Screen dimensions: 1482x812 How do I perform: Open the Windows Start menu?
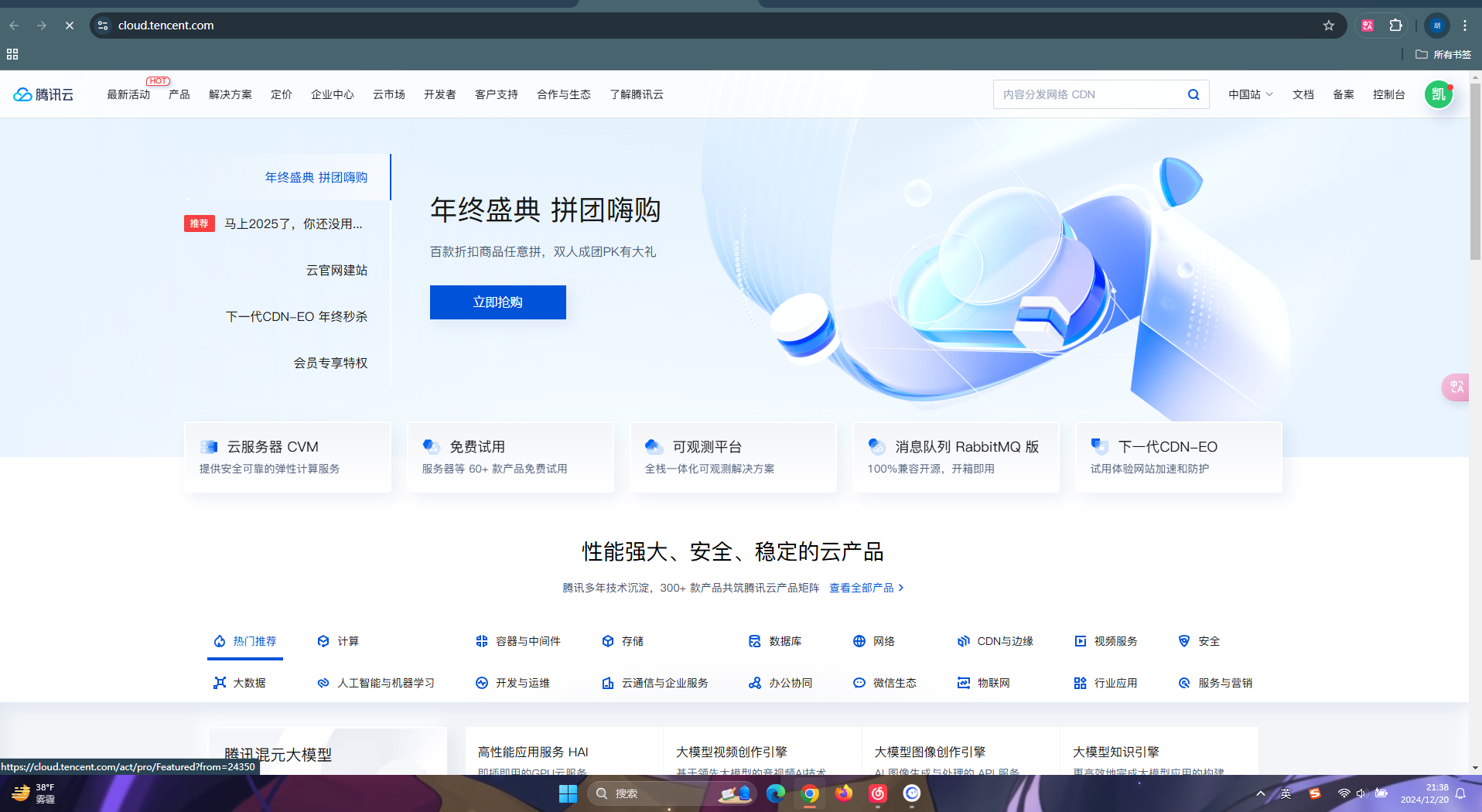(568, 793)
